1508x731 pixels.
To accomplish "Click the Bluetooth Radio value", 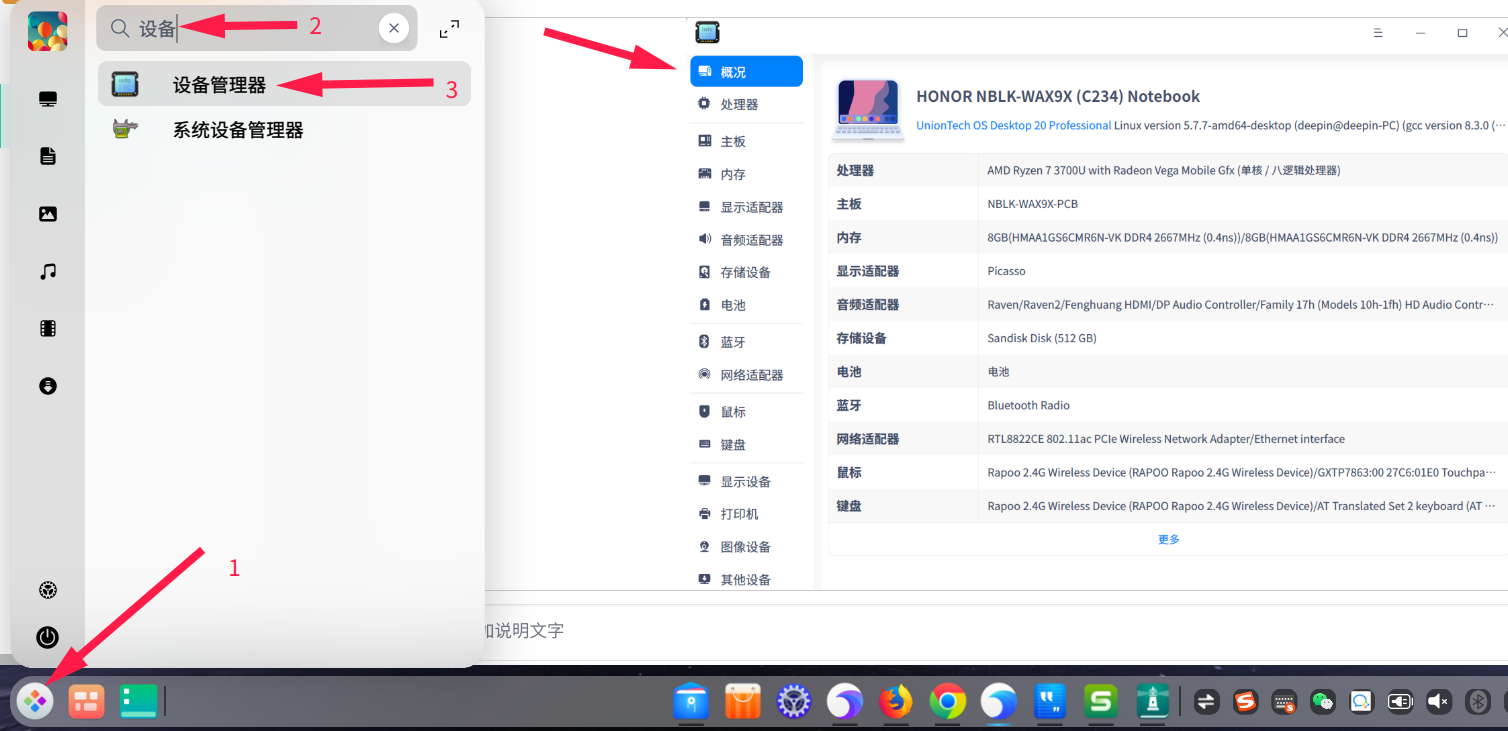I will pyautogui.click(x=1028, y=405).
